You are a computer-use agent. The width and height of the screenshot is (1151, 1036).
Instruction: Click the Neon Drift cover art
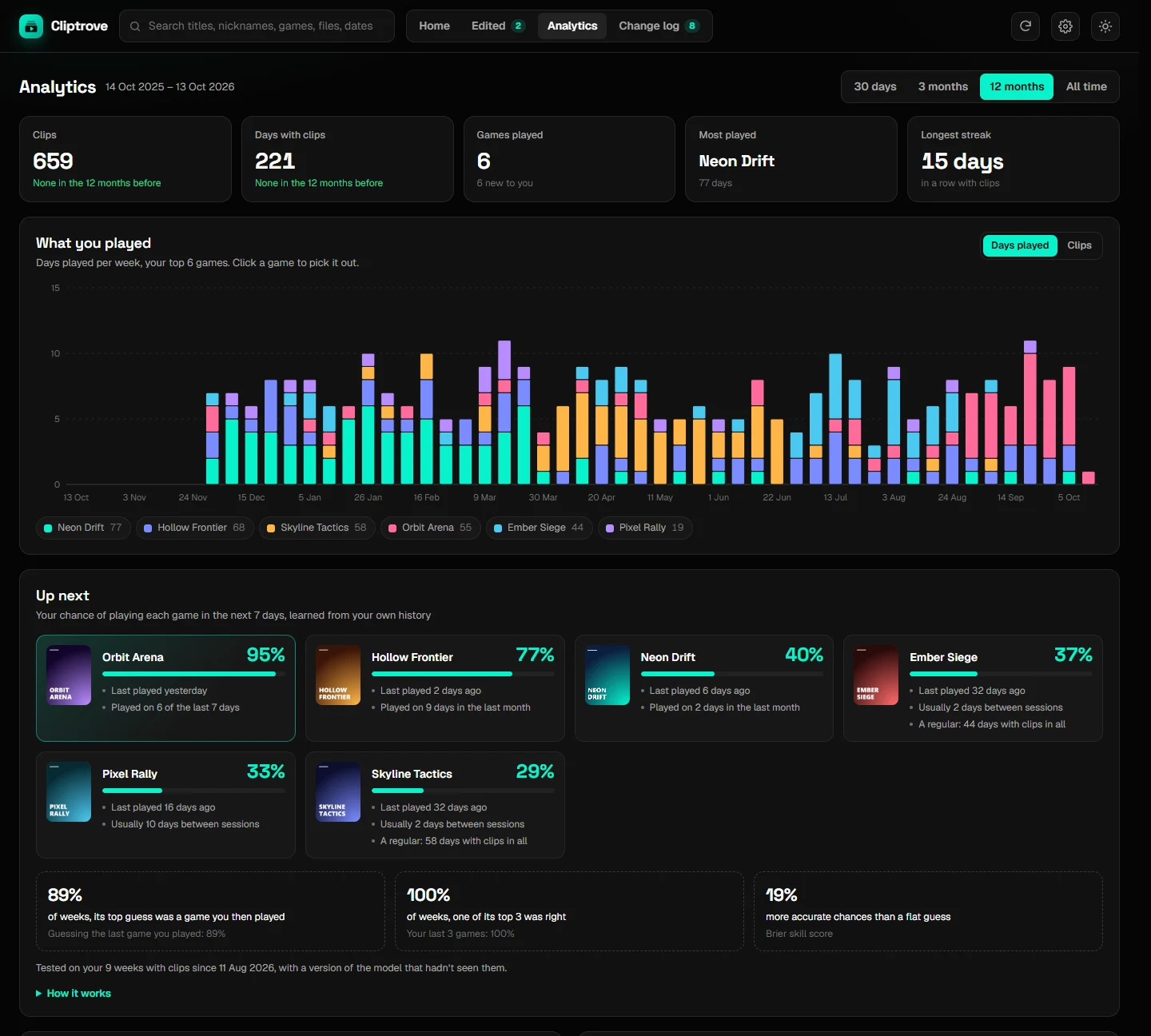(x=607, y=675)
